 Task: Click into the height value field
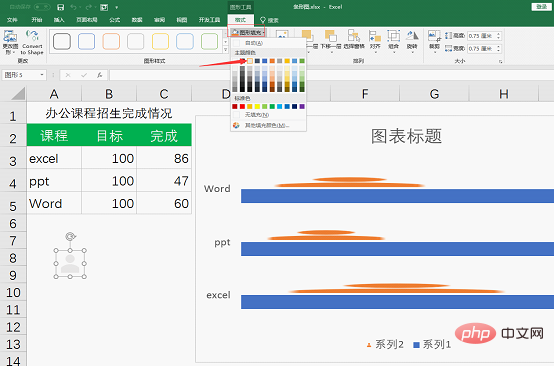482,36
